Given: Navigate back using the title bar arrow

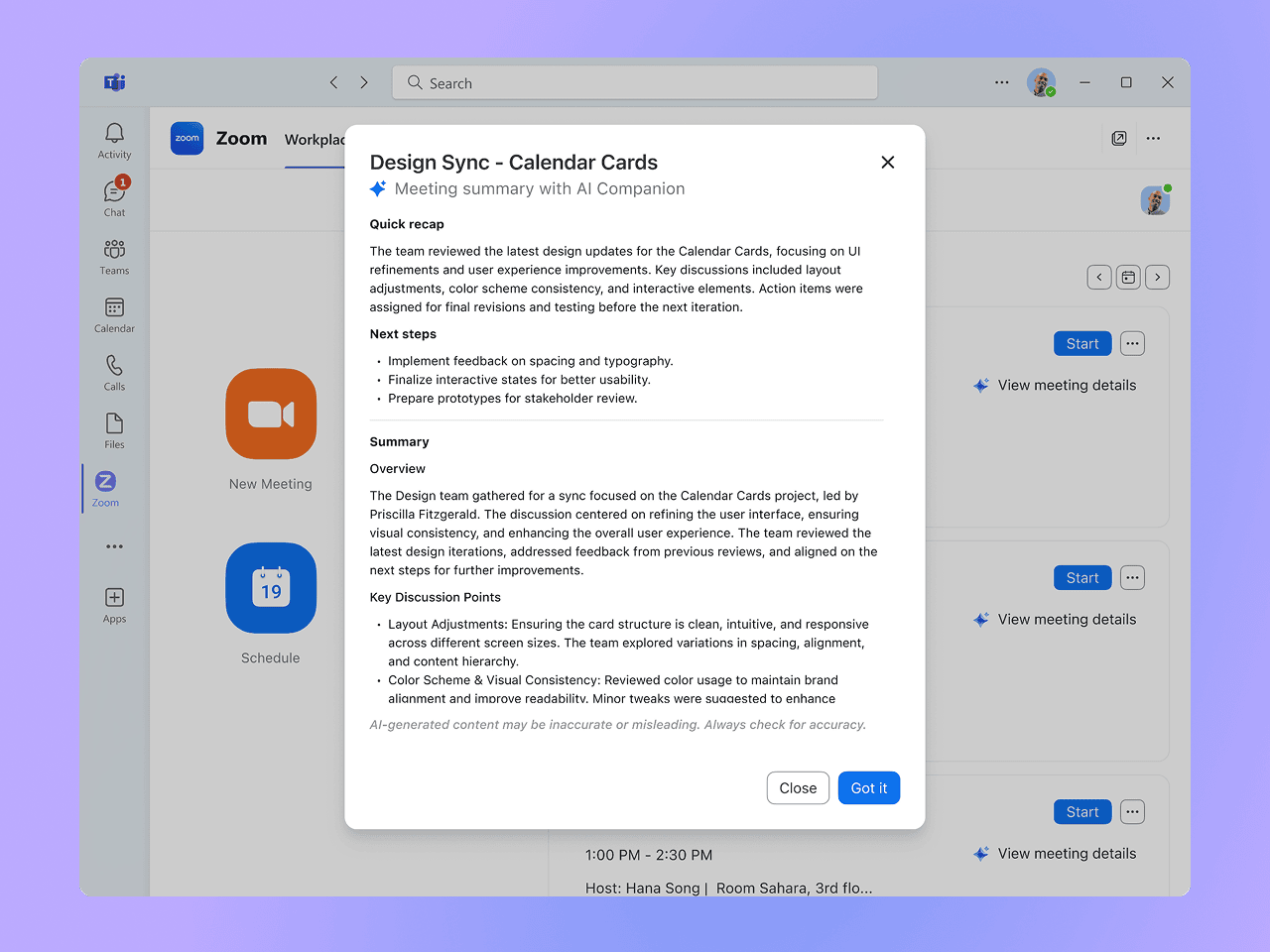Looking at the screenshot, I should coord(334,83).
